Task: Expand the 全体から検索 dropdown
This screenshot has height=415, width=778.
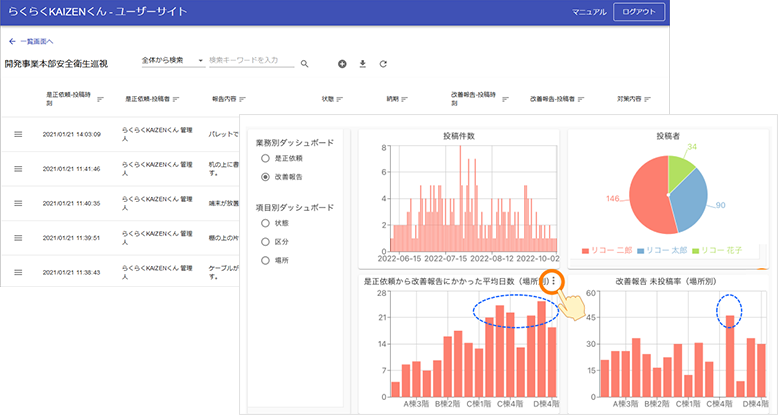Action: pos(172,61)
